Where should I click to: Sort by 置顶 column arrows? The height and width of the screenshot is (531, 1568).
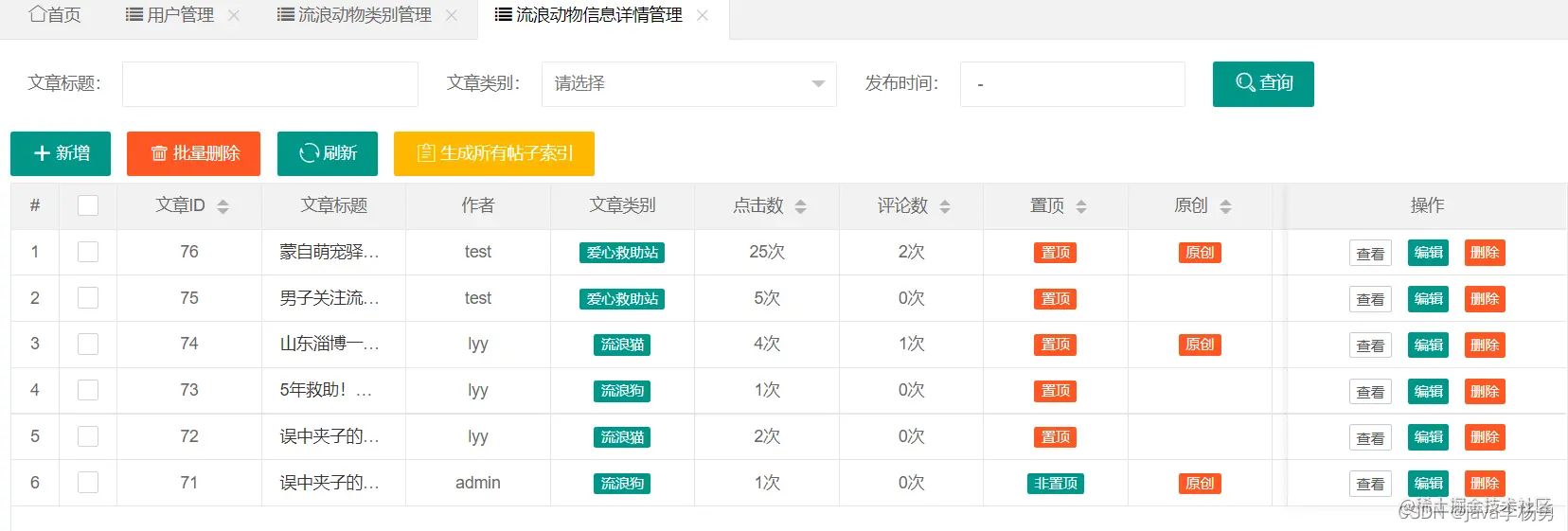click(x=1081, y=206)
